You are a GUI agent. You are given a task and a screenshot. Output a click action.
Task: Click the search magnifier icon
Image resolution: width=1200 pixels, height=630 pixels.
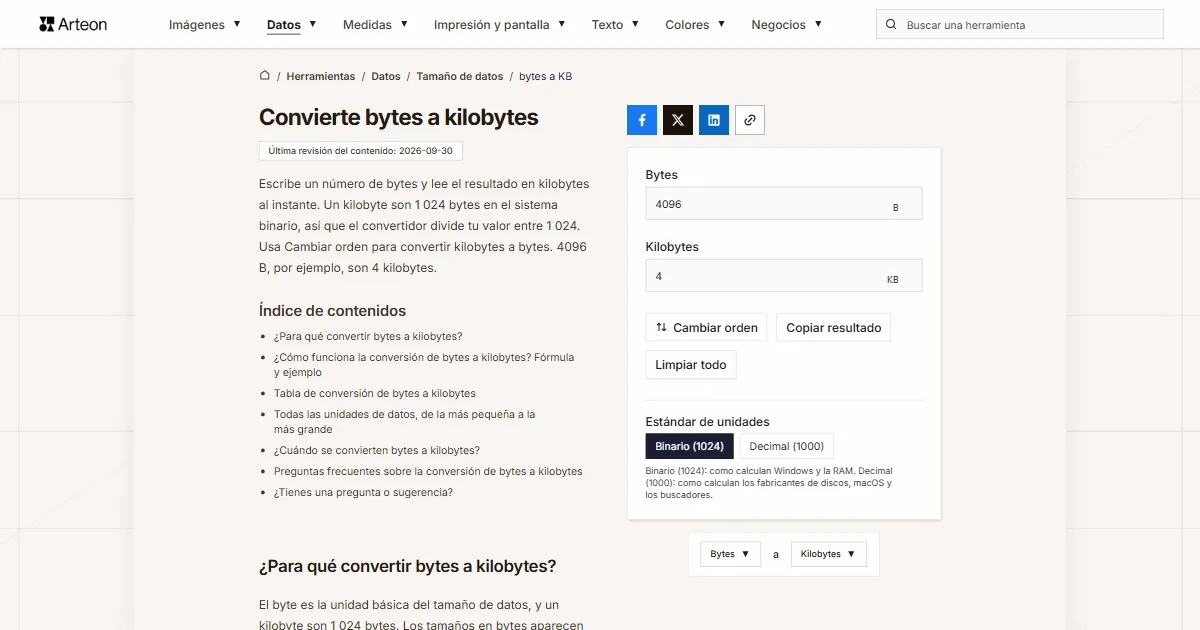pyautogui.click(x=891, y=25)
